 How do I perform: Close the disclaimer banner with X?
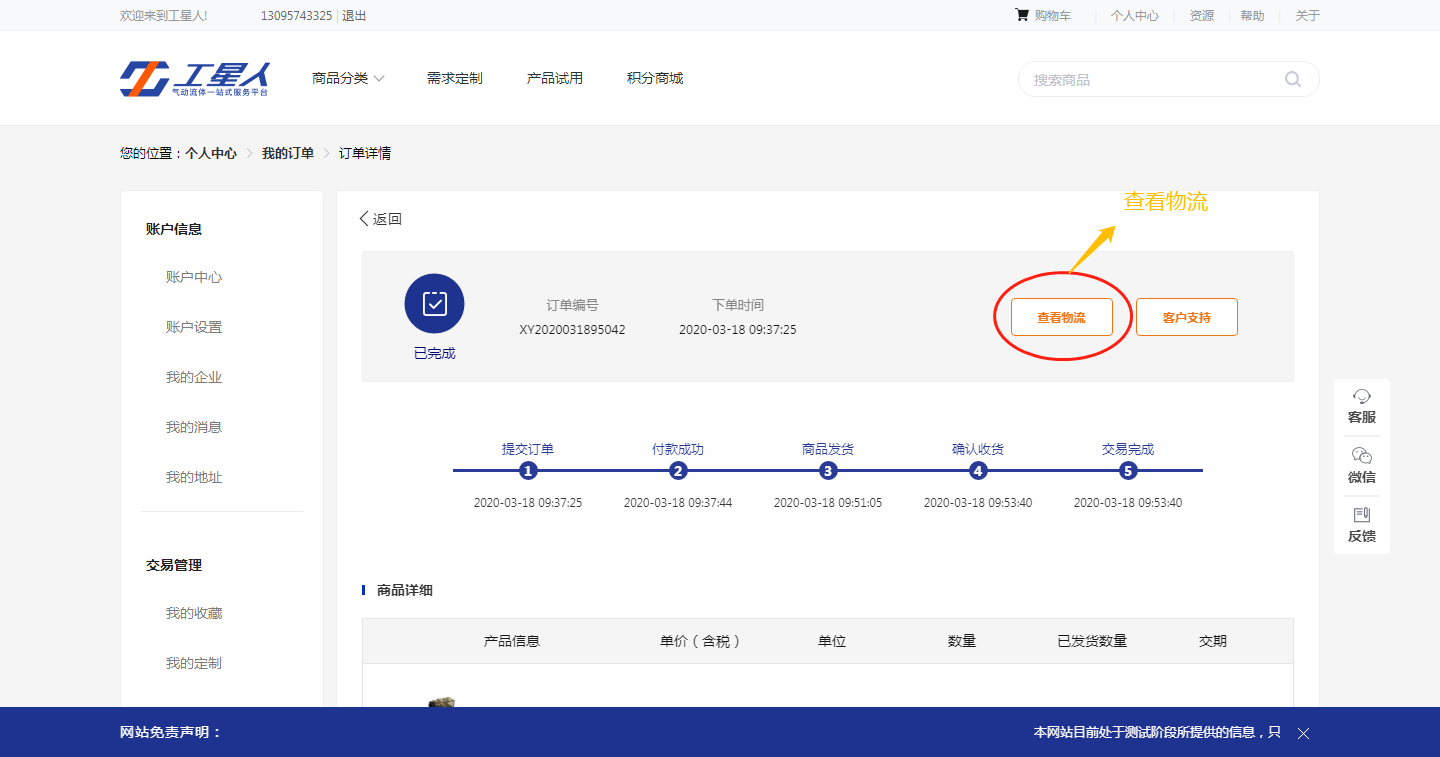tap(1303, 733)
